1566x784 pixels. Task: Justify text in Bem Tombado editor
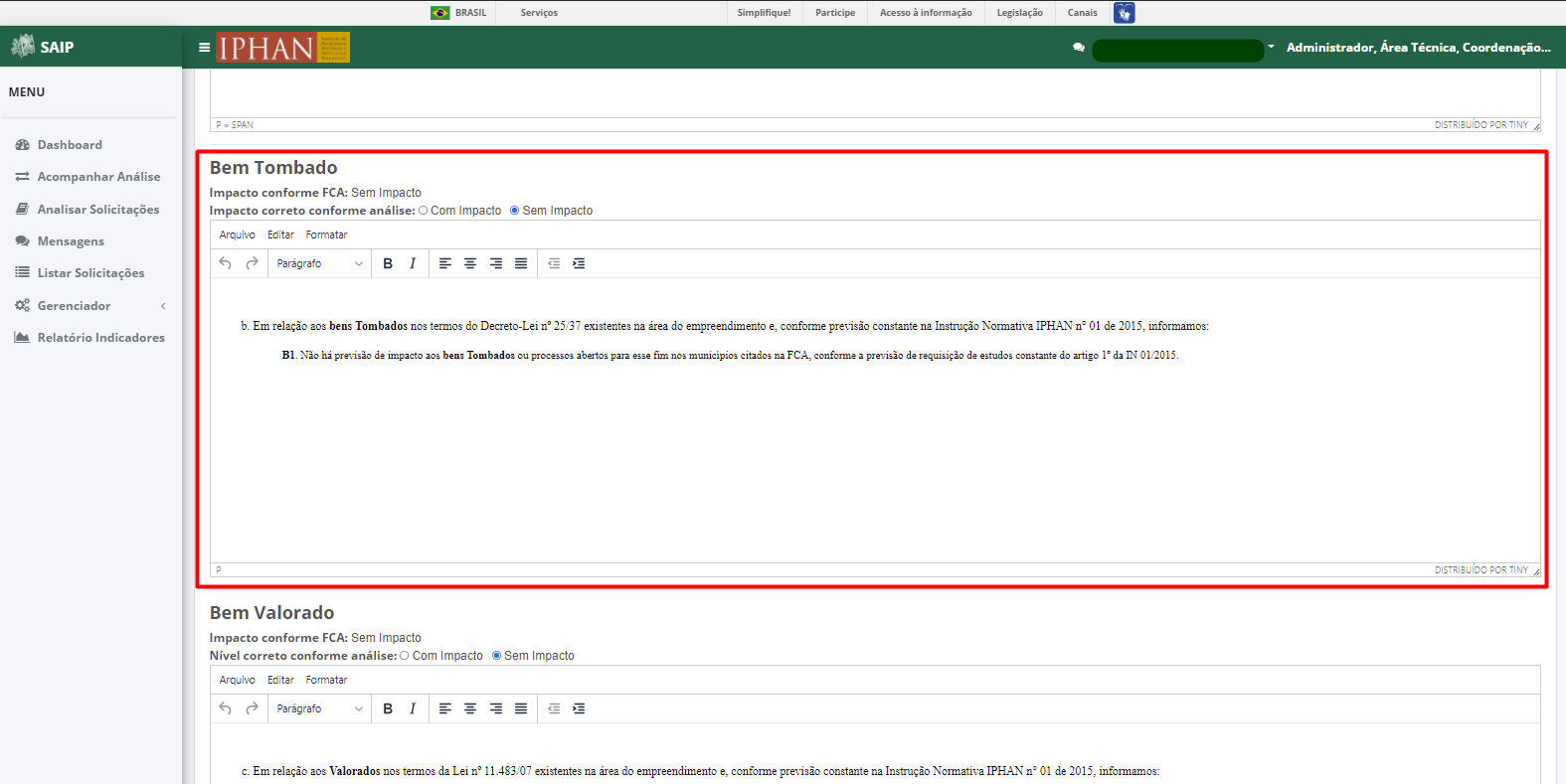(x=521, y=263)
